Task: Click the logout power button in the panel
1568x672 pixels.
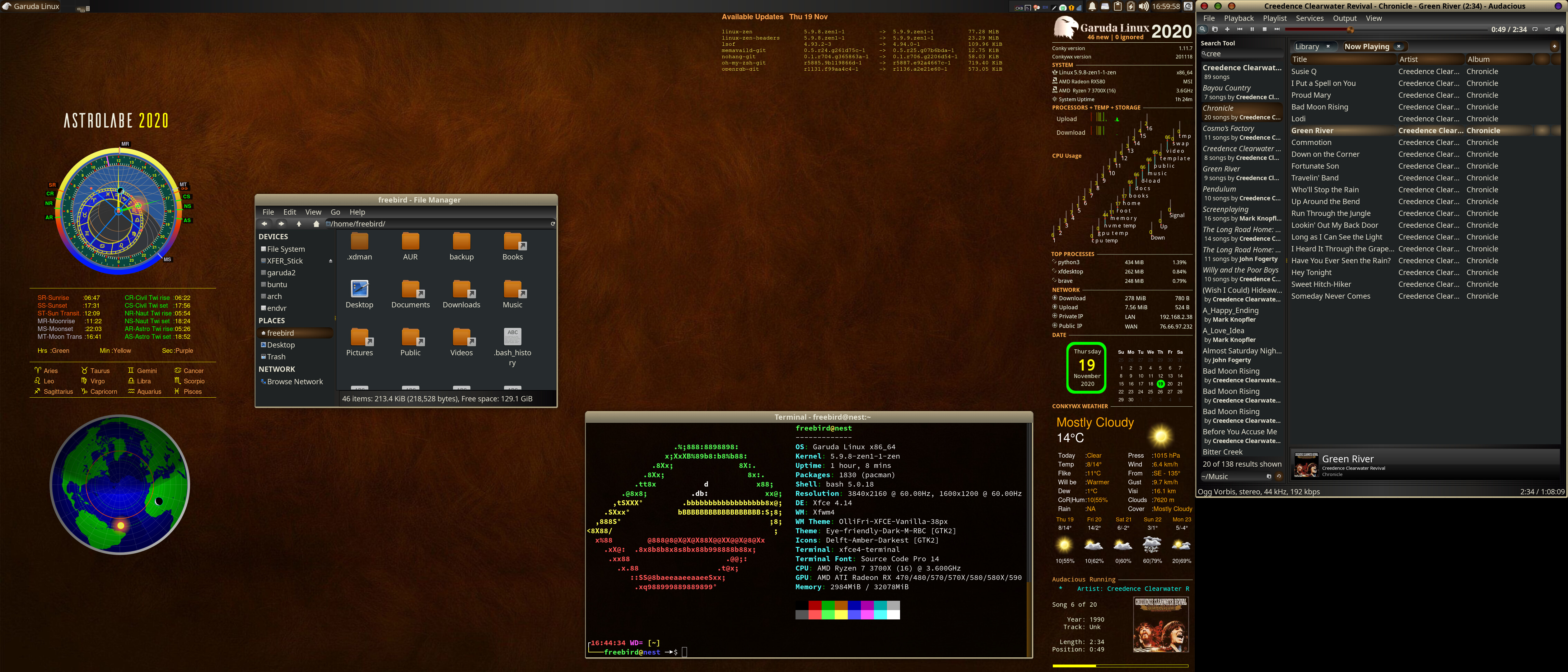Action: coord(1188,7)
